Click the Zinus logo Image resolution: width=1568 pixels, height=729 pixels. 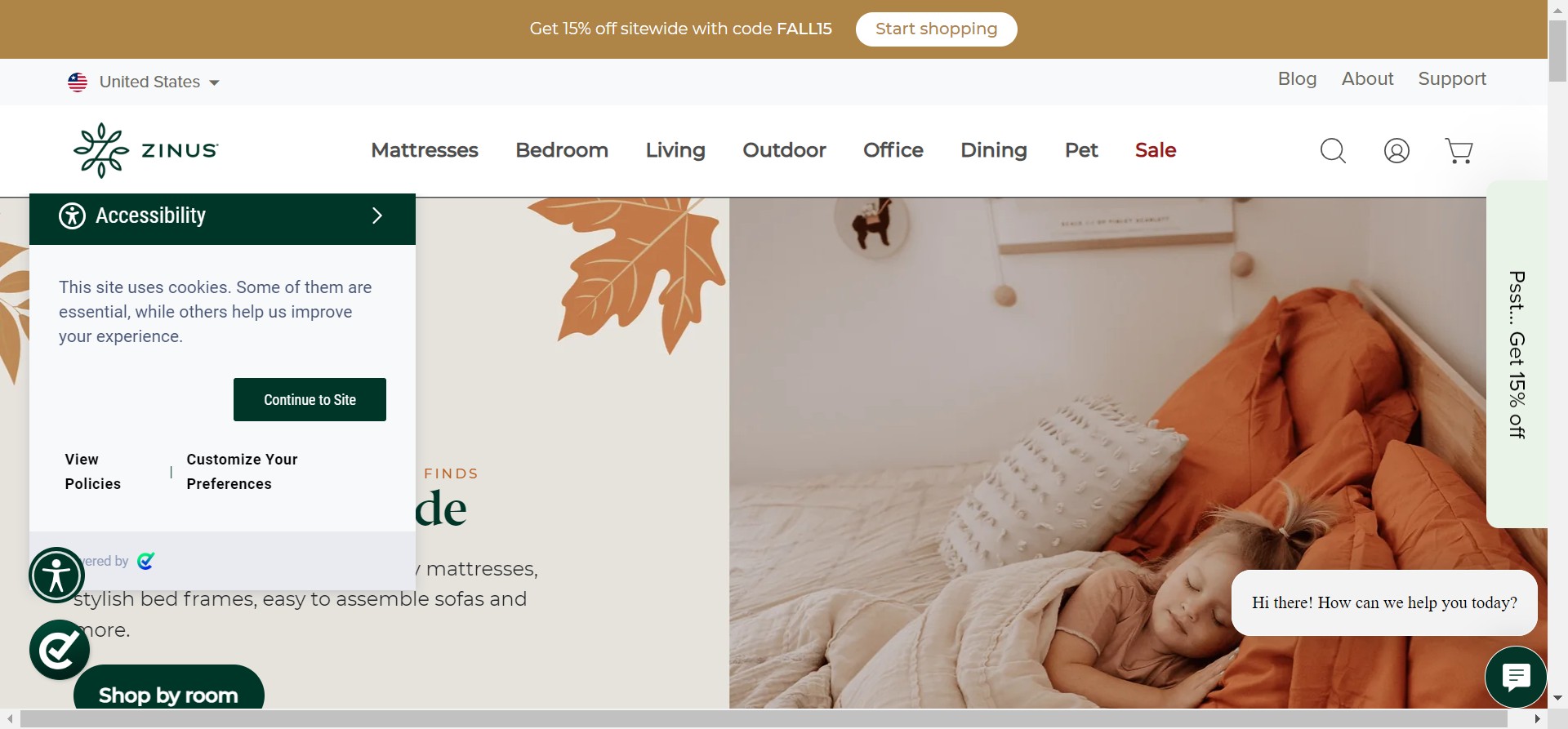coord(146,150)
